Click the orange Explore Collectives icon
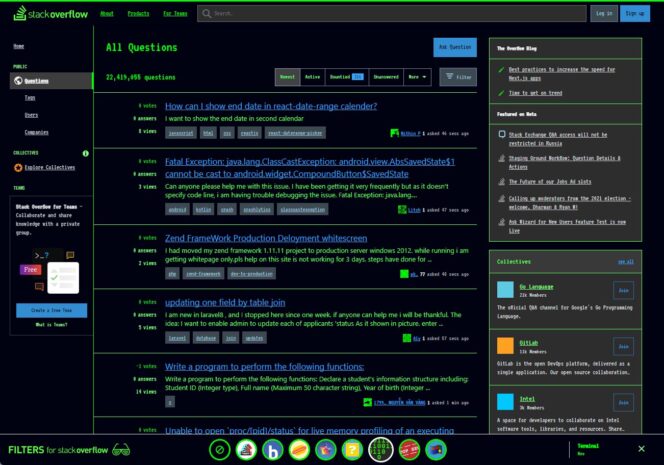Screen dimensions: 664x465 click(x=18, y=168)
